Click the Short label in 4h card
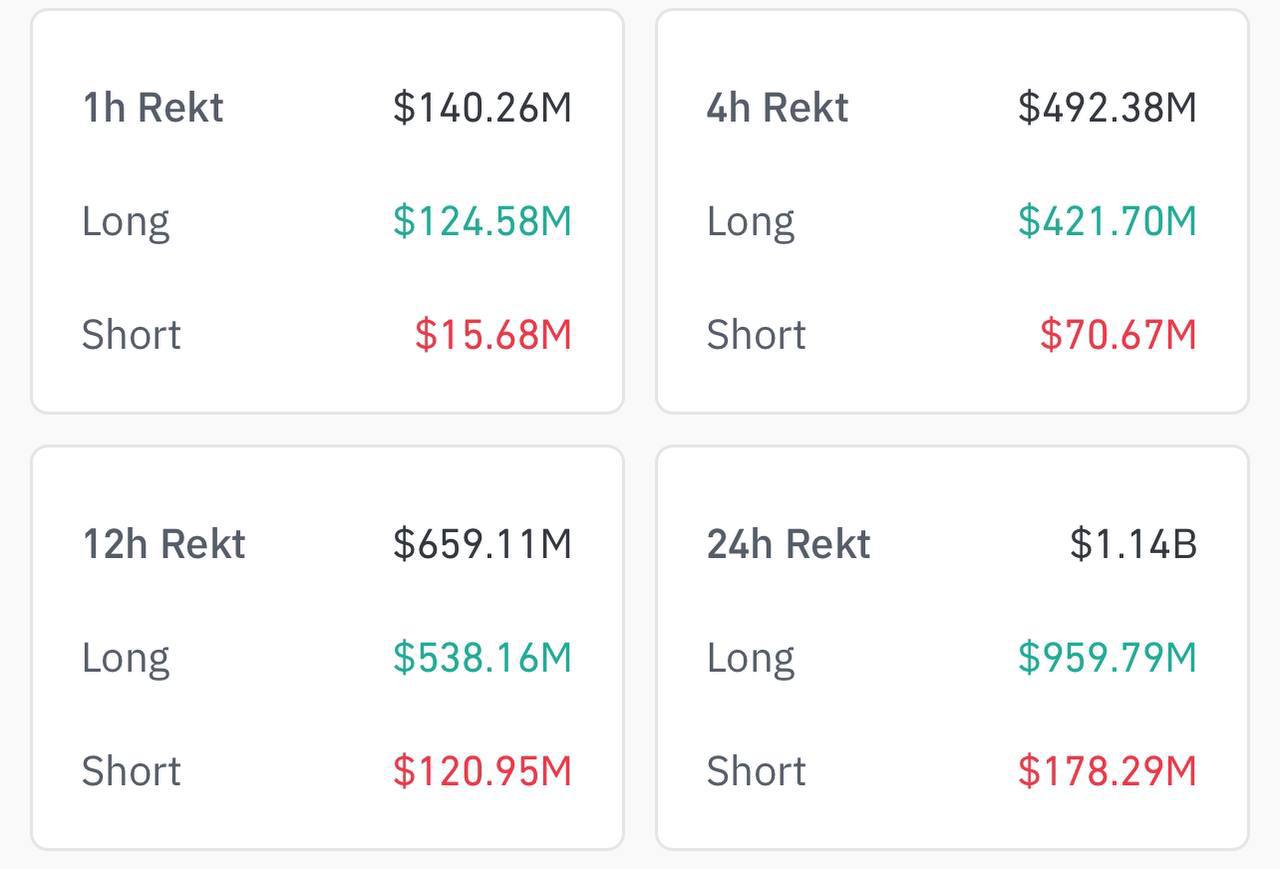This screenshot has height=869, width=1280. pos(756,335)
